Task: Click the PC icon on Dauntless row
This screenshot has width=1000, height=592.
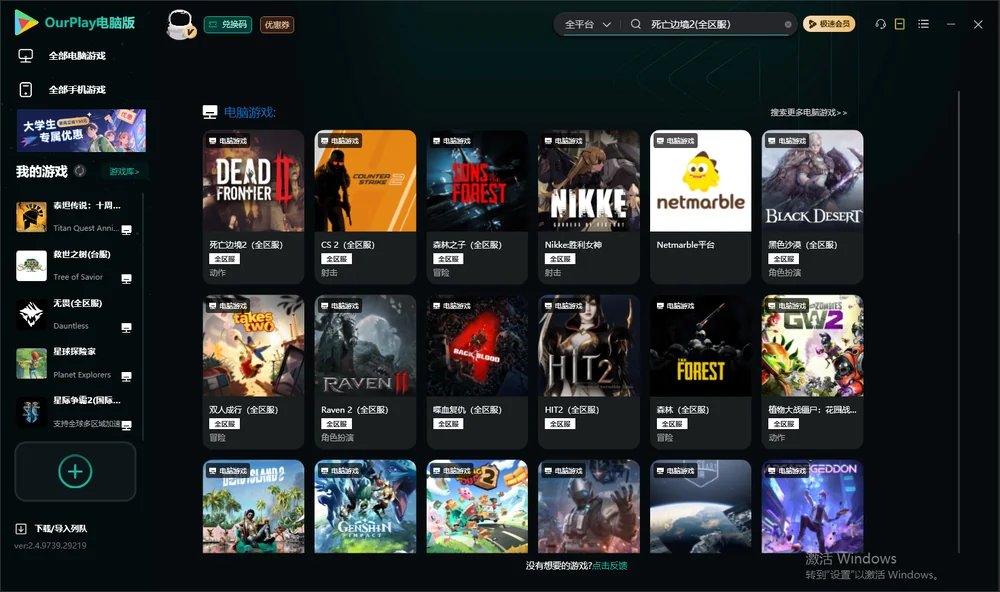Action: (126, 328)
